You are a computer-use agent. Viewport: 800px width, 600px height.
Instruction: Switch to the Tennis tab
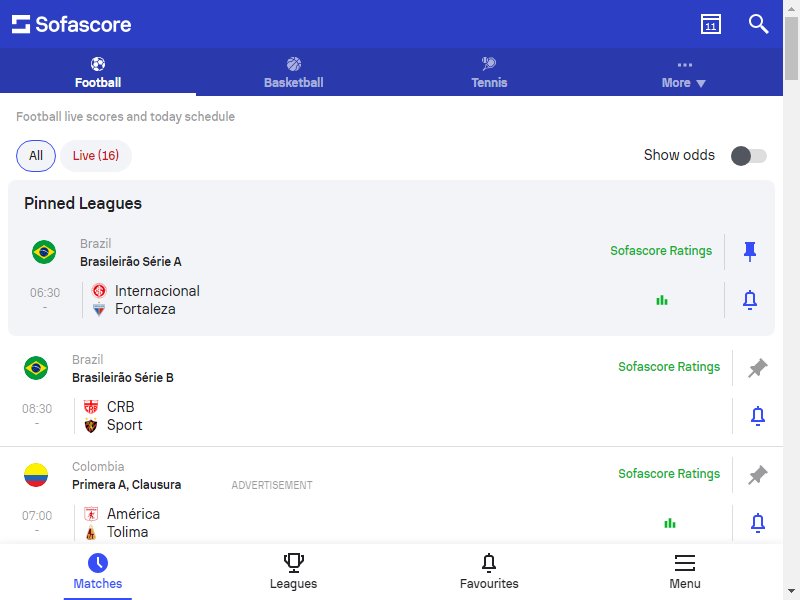489,72
